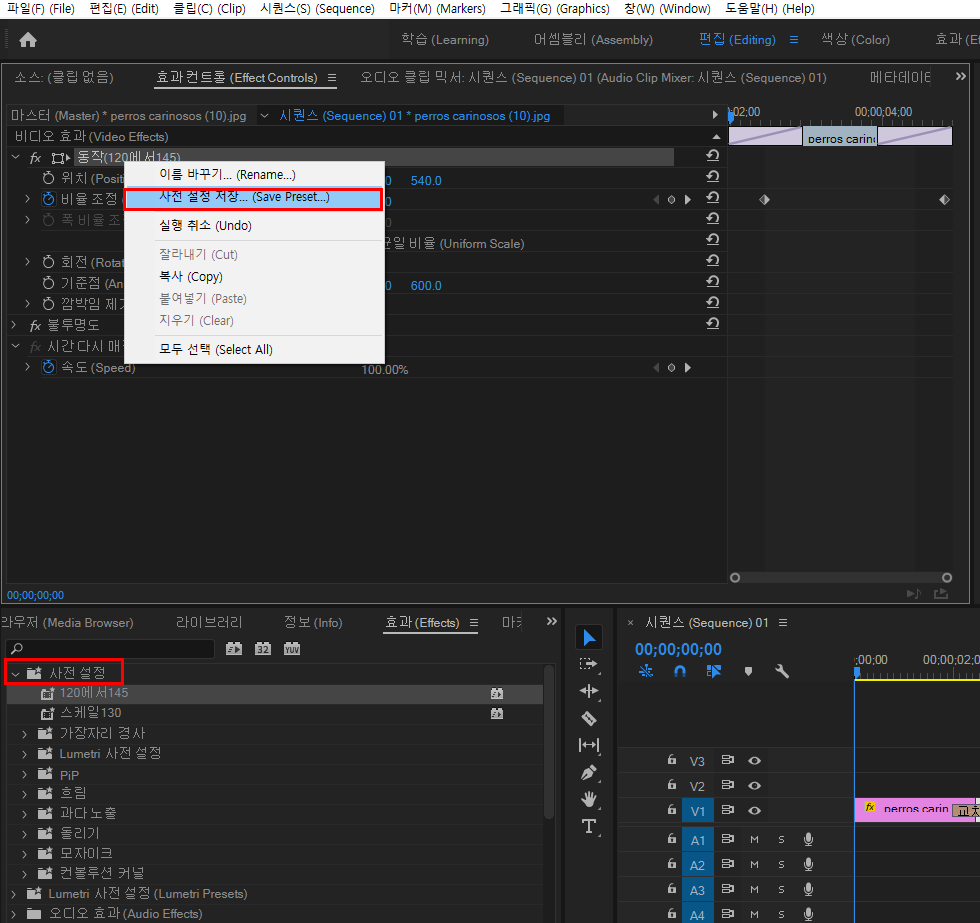The width and height of the screenshot is (980, 923).
Task: Expand the 모자이크 presets folder
Action: pos(24,853)
